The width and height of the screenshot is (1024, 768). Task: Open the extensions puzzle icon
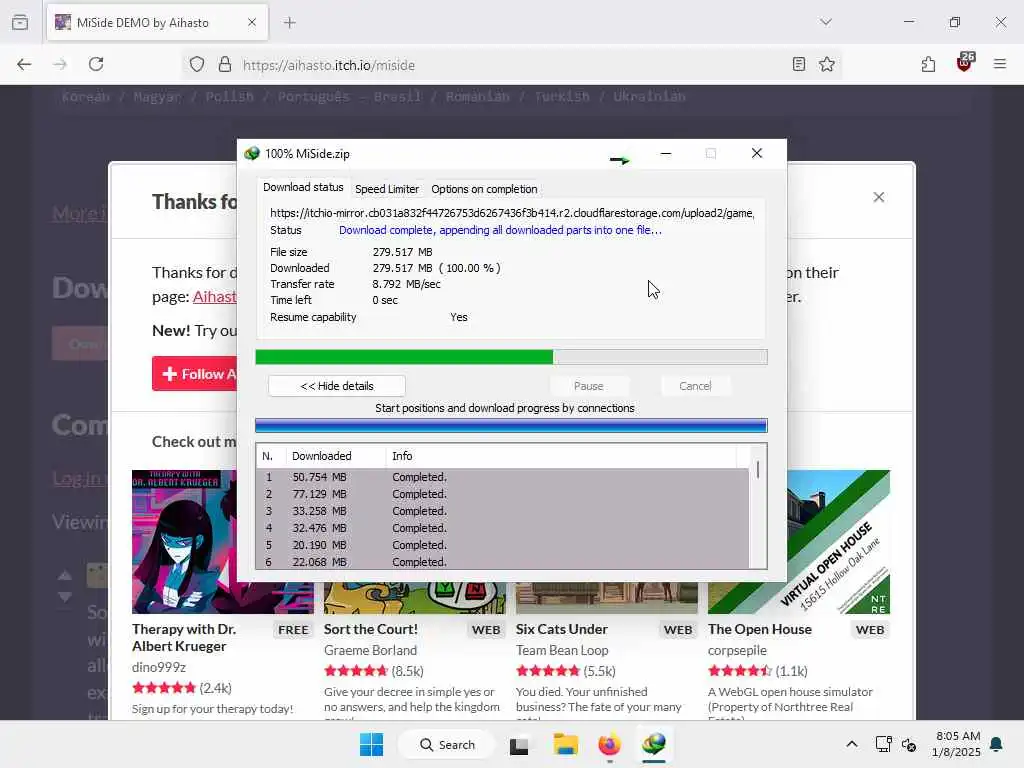[928, 64]
